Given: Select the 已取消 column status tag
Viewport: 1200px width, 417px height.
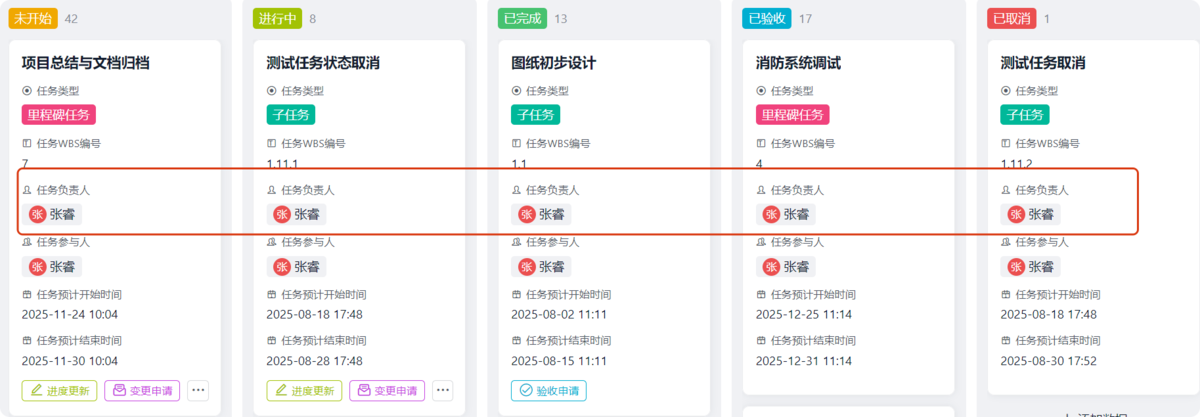Looking at the screenshot, I should tap(1012, 18).
